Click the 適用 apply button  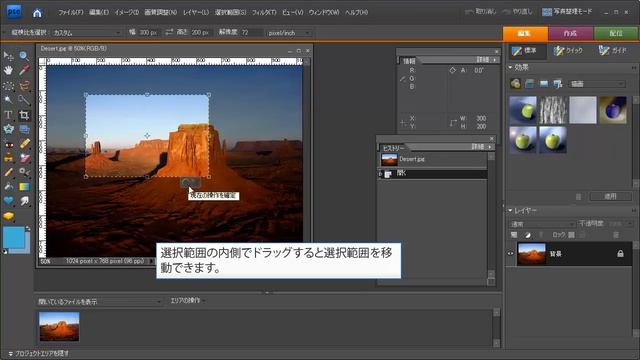tap(610, 196)
